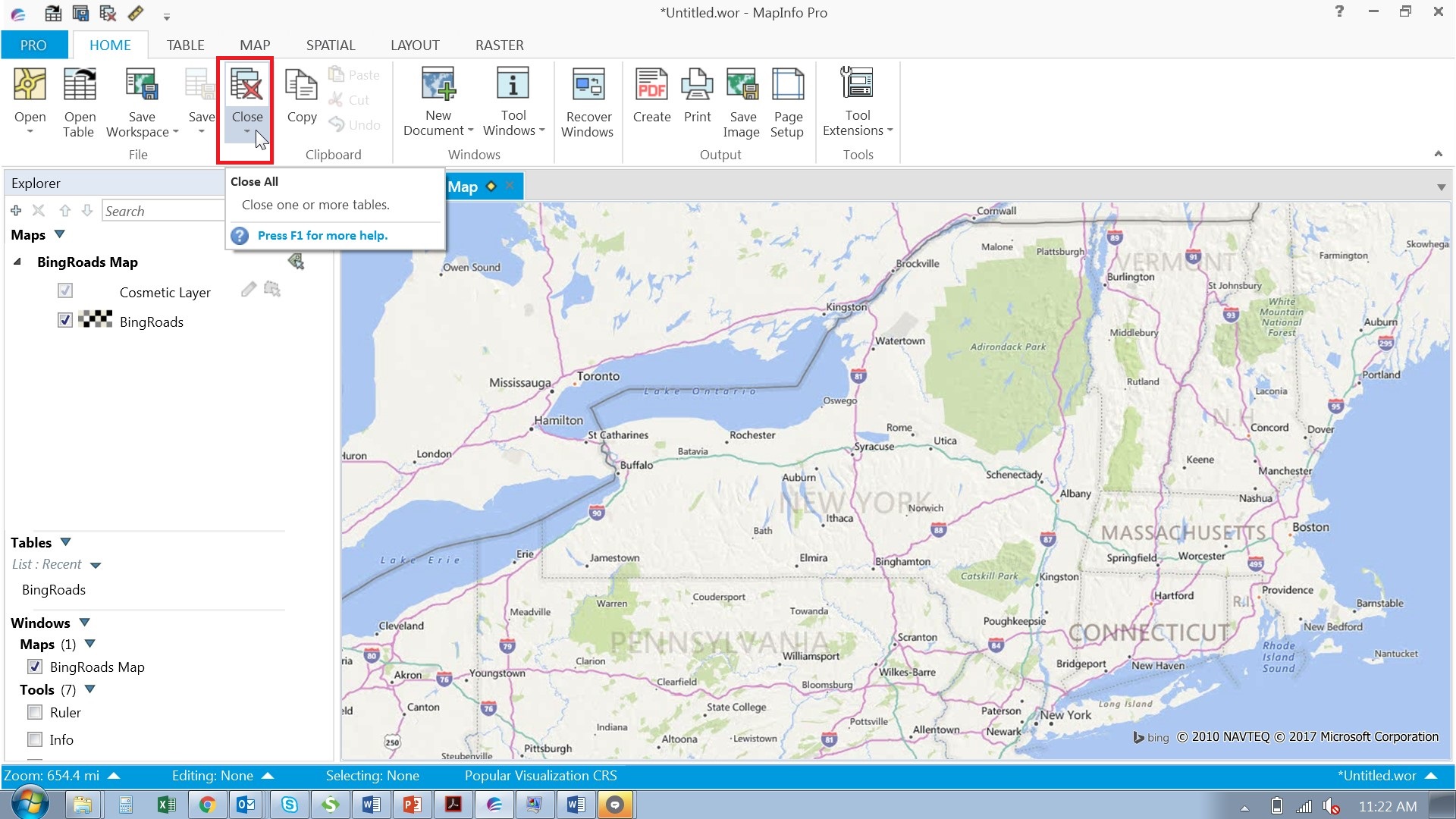The height and width of the screenshot is (819, 1456).
Task: Click the Save Workspace icon
Action: click(141, 85)
